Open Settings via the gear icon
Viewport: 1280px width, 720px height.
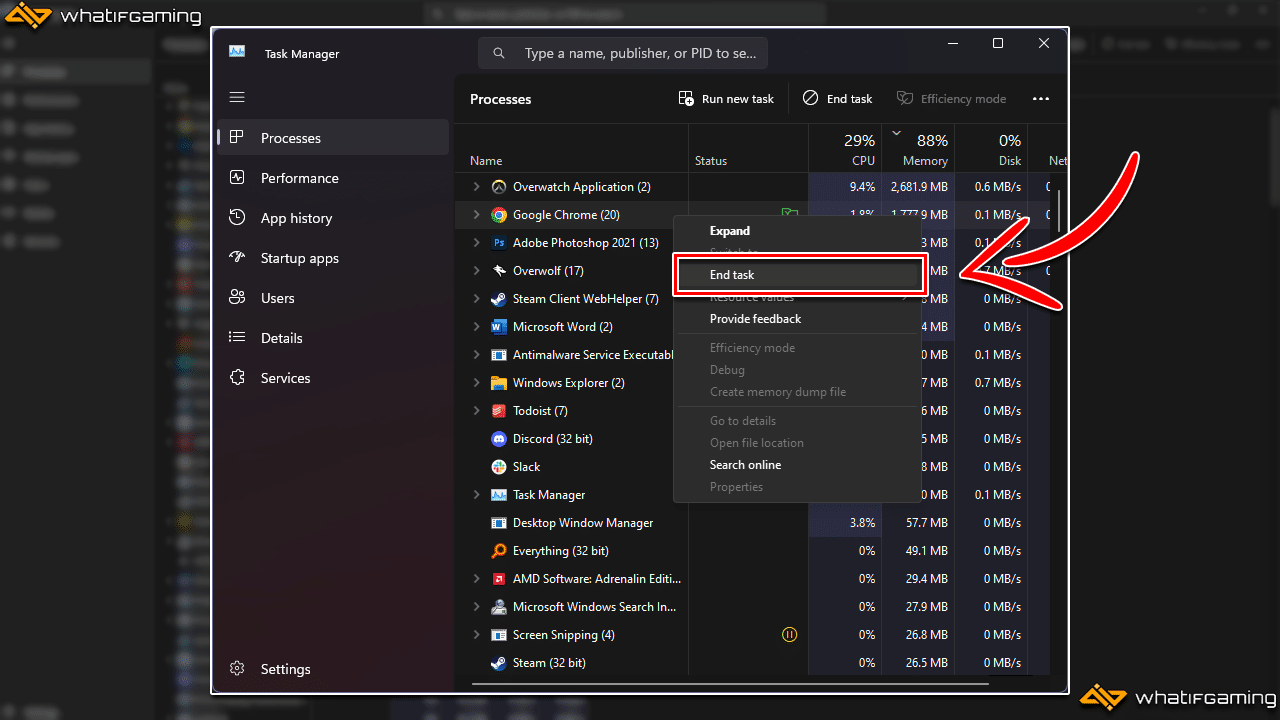pos(237,669)
